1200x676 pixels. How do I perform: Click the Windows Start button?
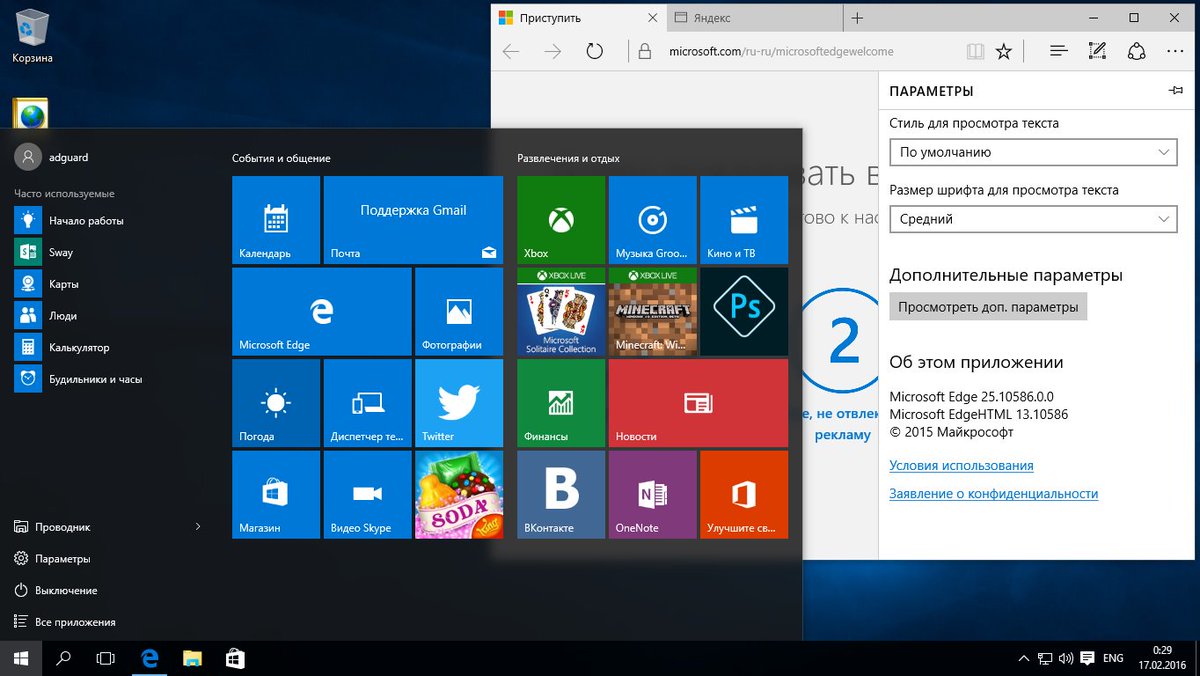[20, 658]
